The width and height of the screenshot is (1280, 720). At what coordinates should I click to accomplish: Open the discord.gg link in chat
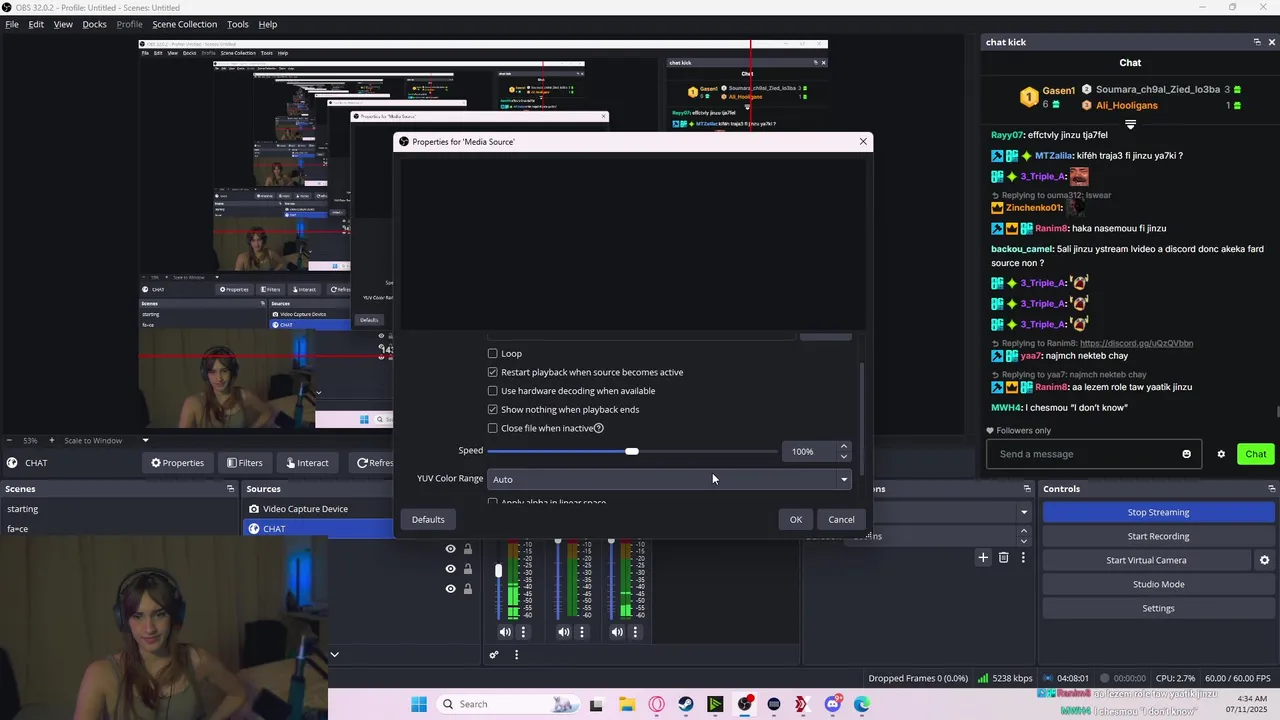point(1136,343)
